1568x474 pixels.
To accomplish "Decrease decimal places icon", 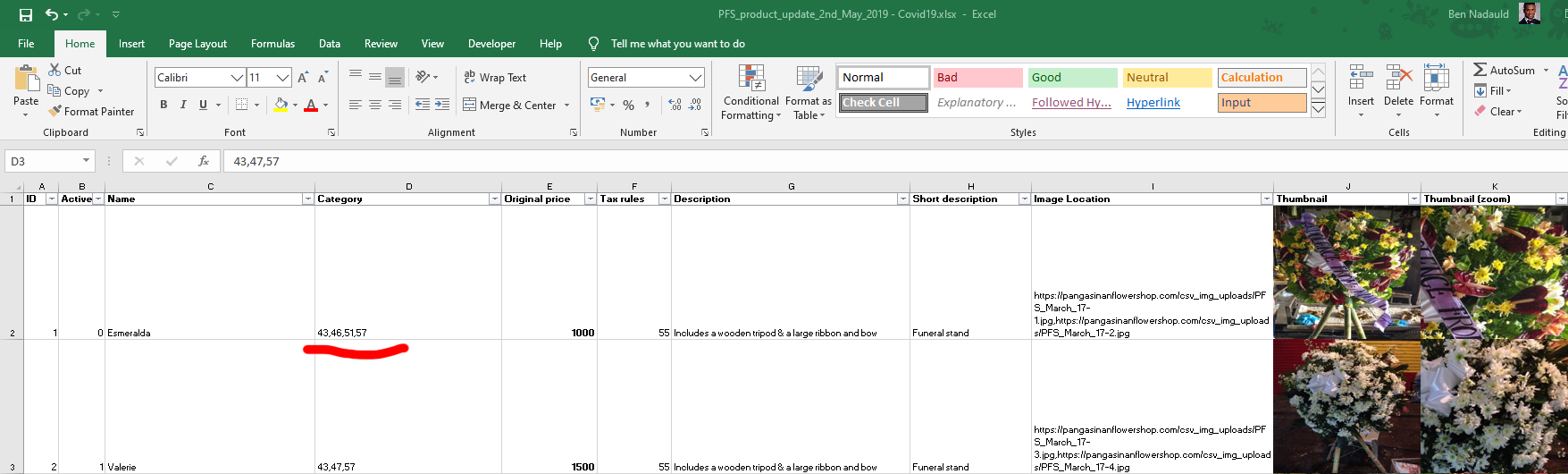I will [695, 105].
